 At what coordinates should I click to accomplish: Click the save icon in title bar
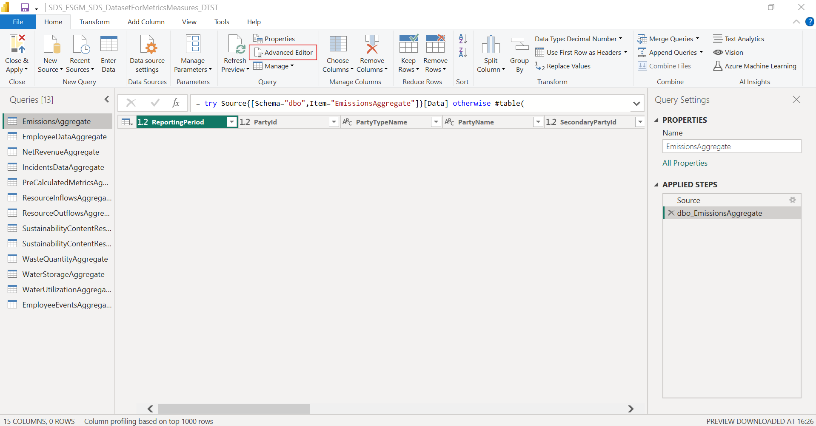[x=24, y=7]
